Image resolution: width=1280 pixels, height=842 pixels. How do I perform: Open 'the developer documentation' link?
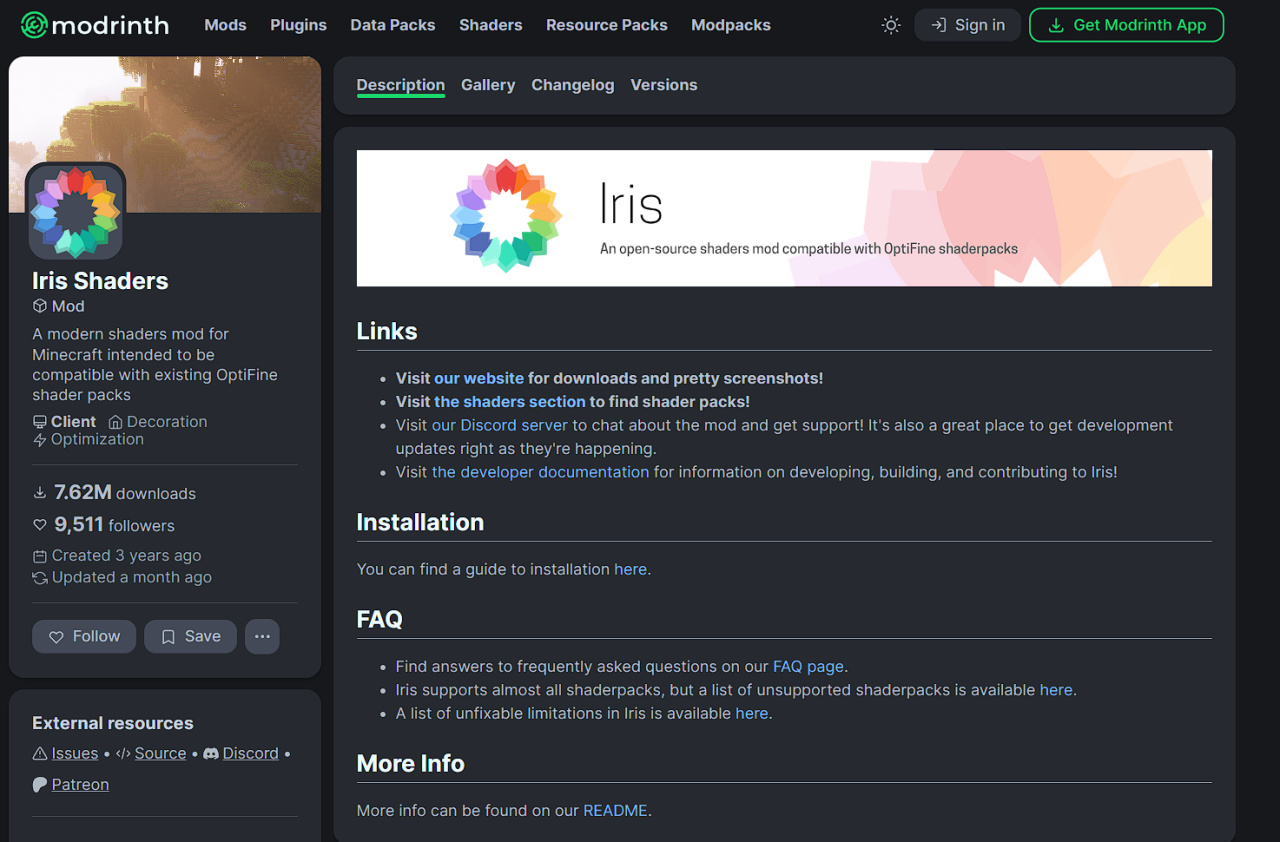coord(541,472)
